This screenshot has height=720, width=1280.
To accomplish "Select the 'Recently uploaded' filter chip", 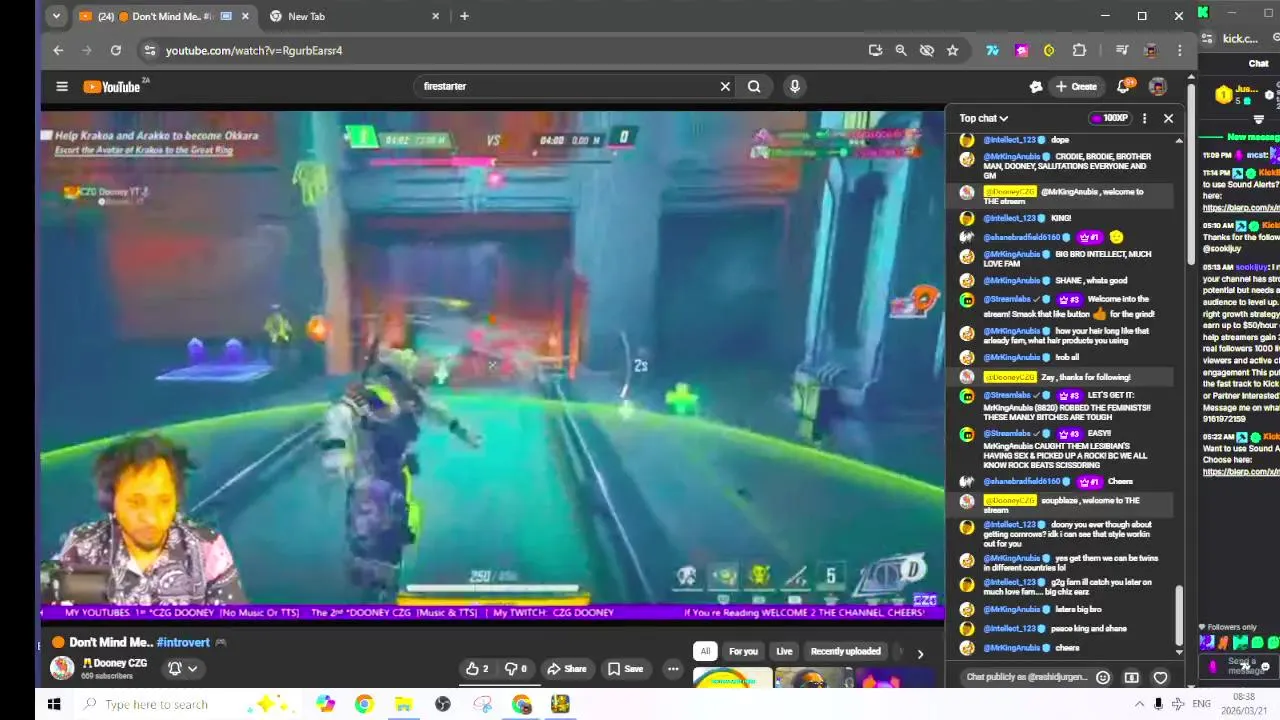I will coord(846,651).
